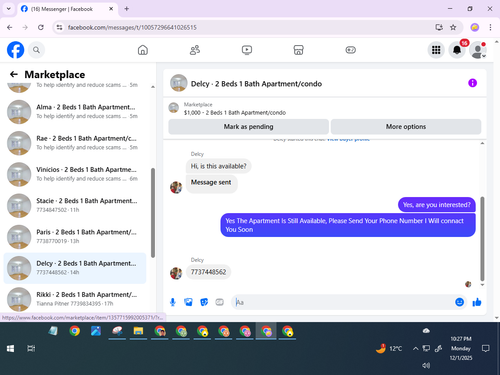The image size is (500, 375).
Task: Open Paris conversation in list
Action: coord(75,237)
